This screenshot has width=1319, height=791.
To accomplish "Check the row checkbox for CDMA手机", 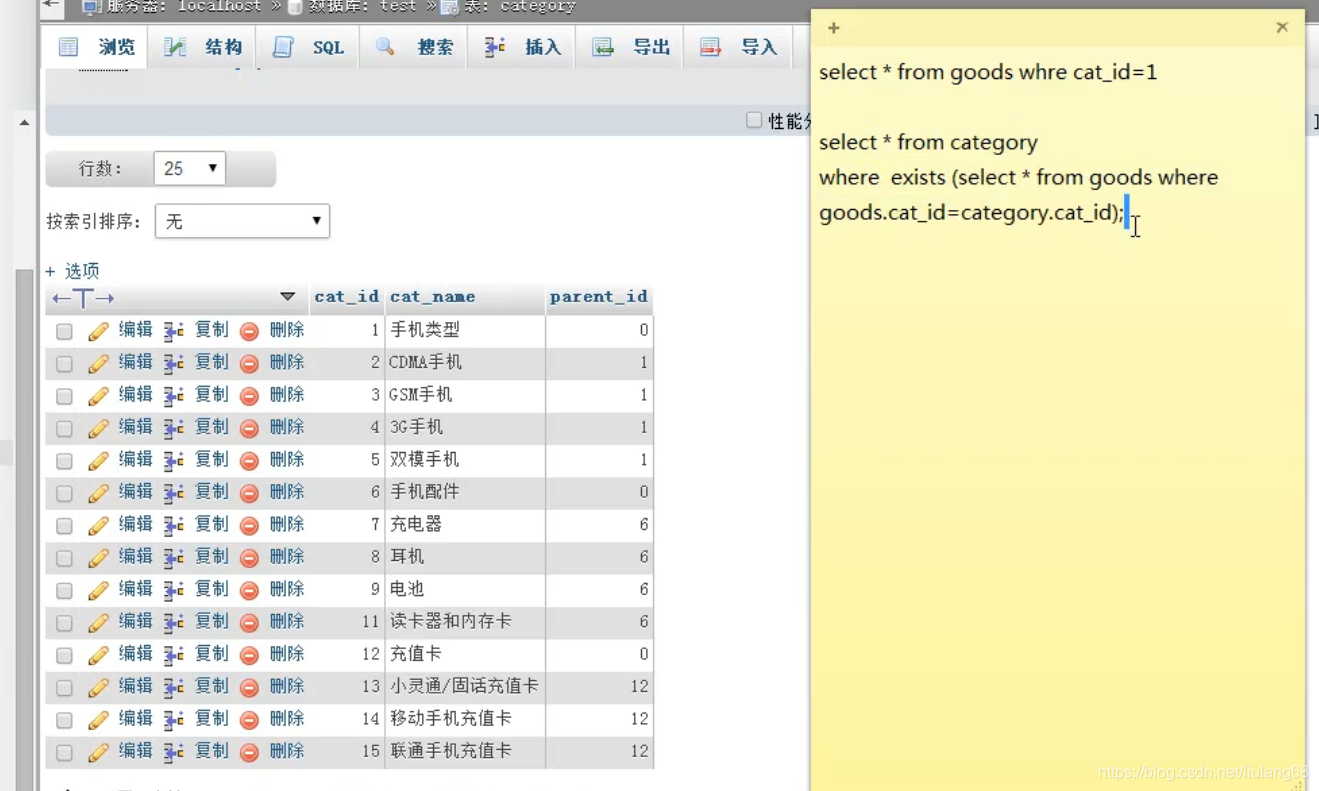I will tap(64, 364).
